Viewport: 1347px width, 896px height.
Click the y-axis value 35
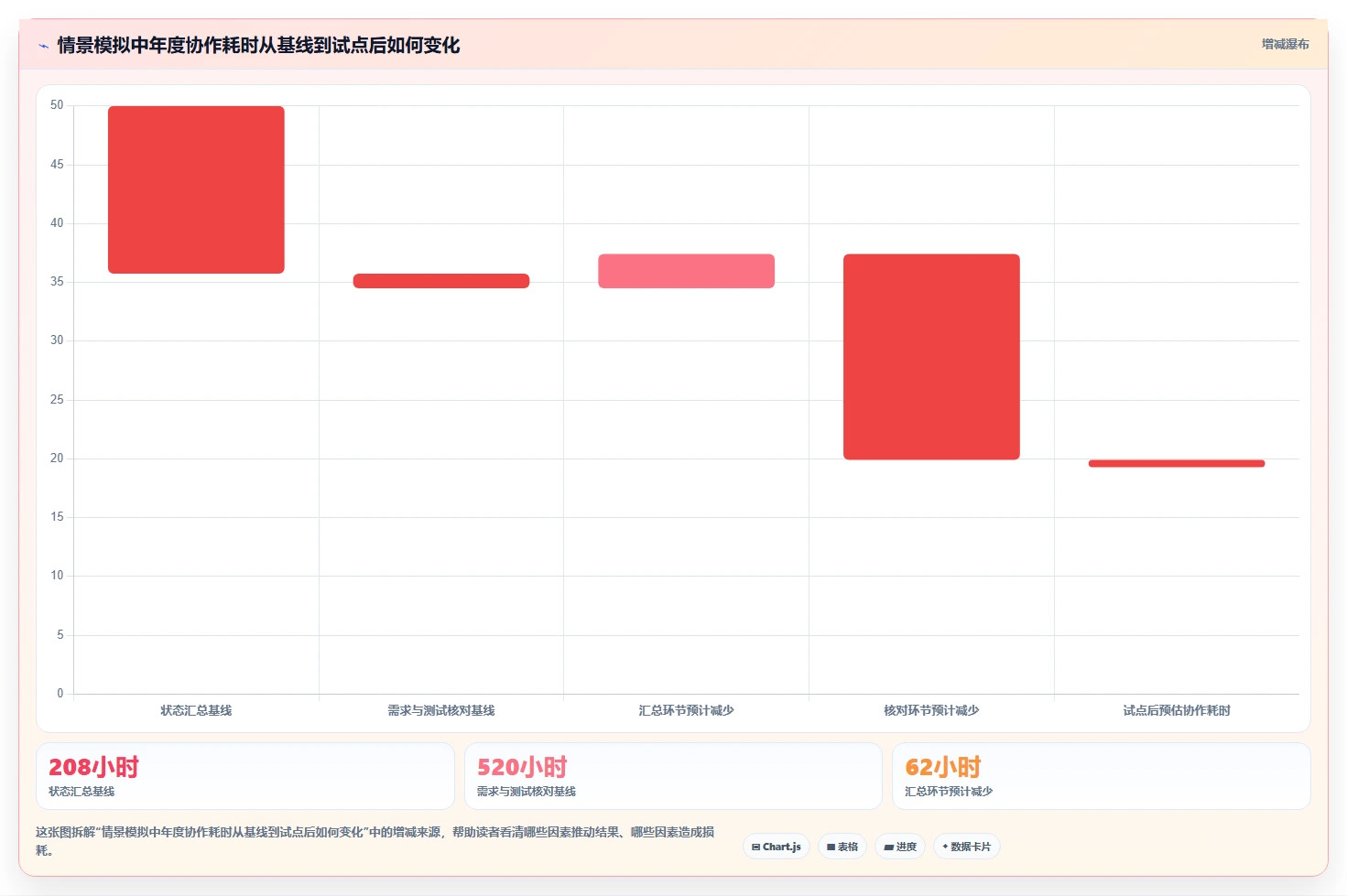(x=57, y=282)
